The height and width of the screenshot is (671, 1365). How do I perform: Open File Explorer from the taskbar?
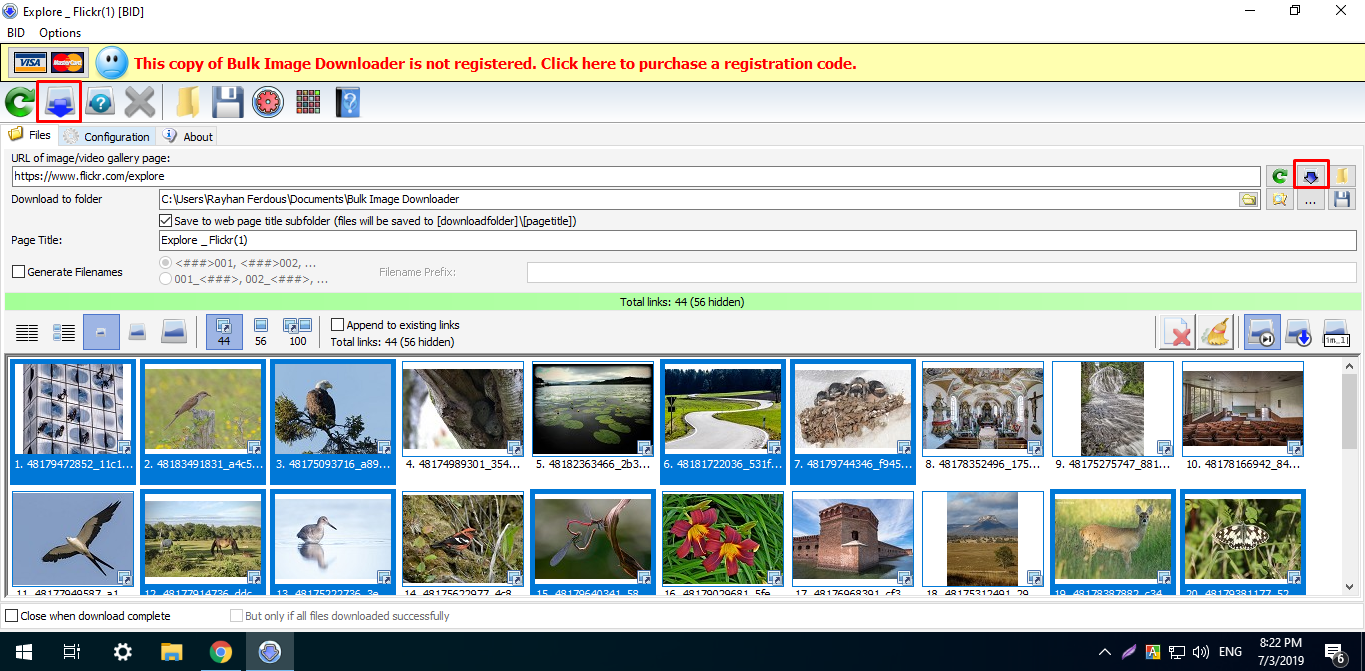(x=171, y=652)
